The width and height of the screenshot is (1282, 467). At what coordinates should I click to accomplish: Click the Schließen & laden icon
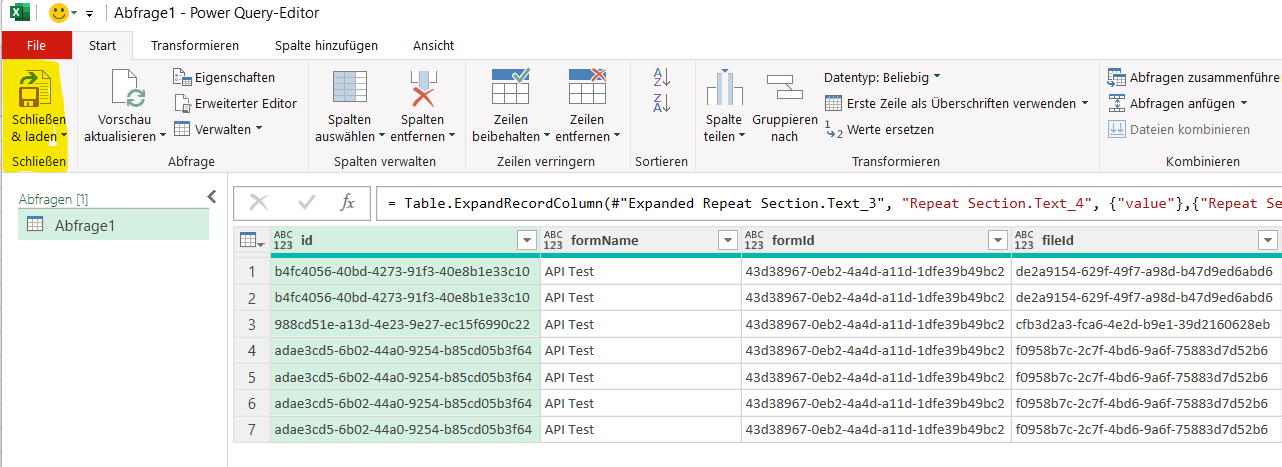click(x=37, y=90)
